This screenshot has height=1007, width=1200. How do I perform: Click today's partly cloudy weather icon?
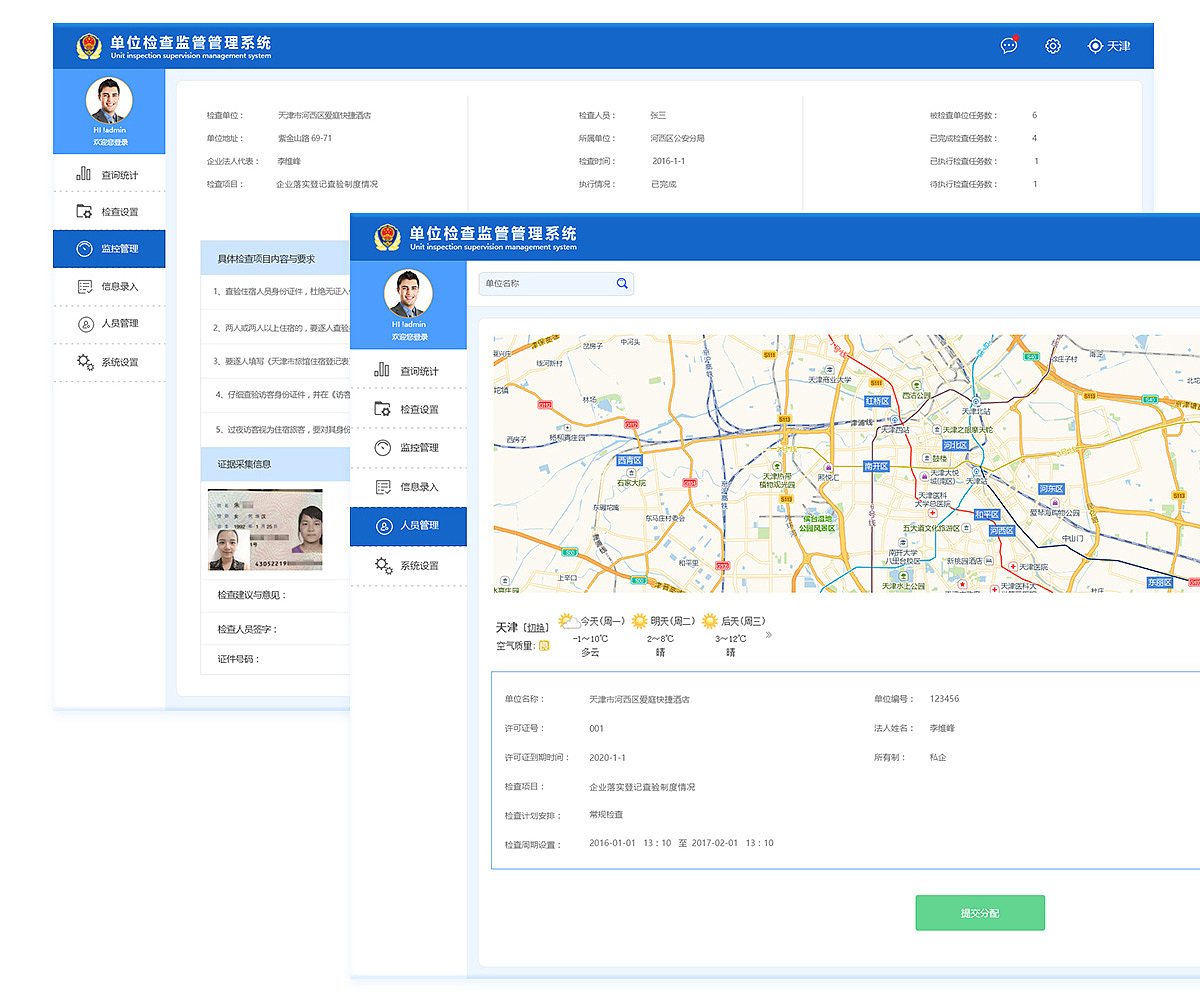pyautogui.click(x=568, y=621)
